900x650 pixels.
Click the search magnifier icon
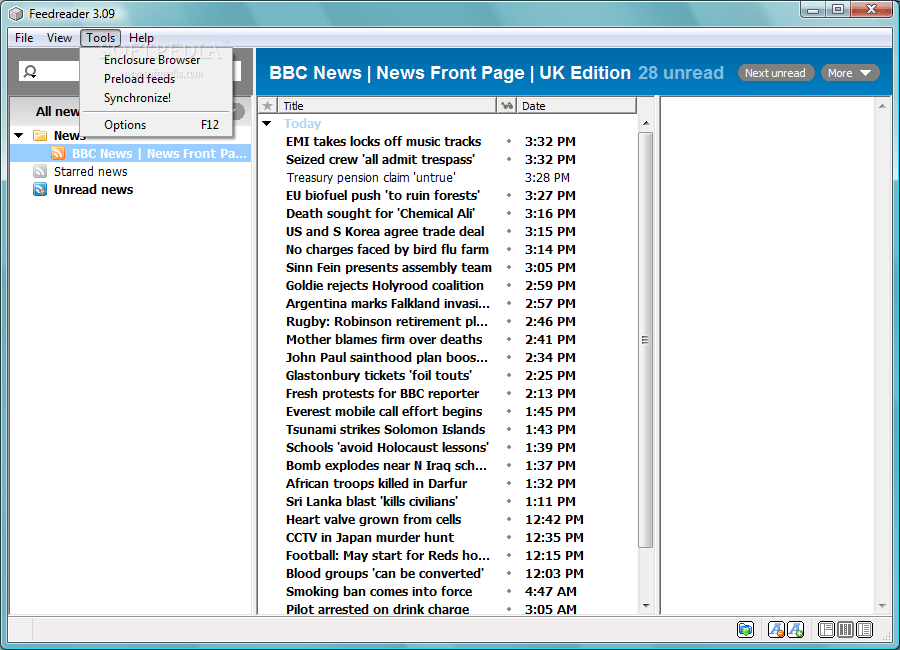click(30, 72)
